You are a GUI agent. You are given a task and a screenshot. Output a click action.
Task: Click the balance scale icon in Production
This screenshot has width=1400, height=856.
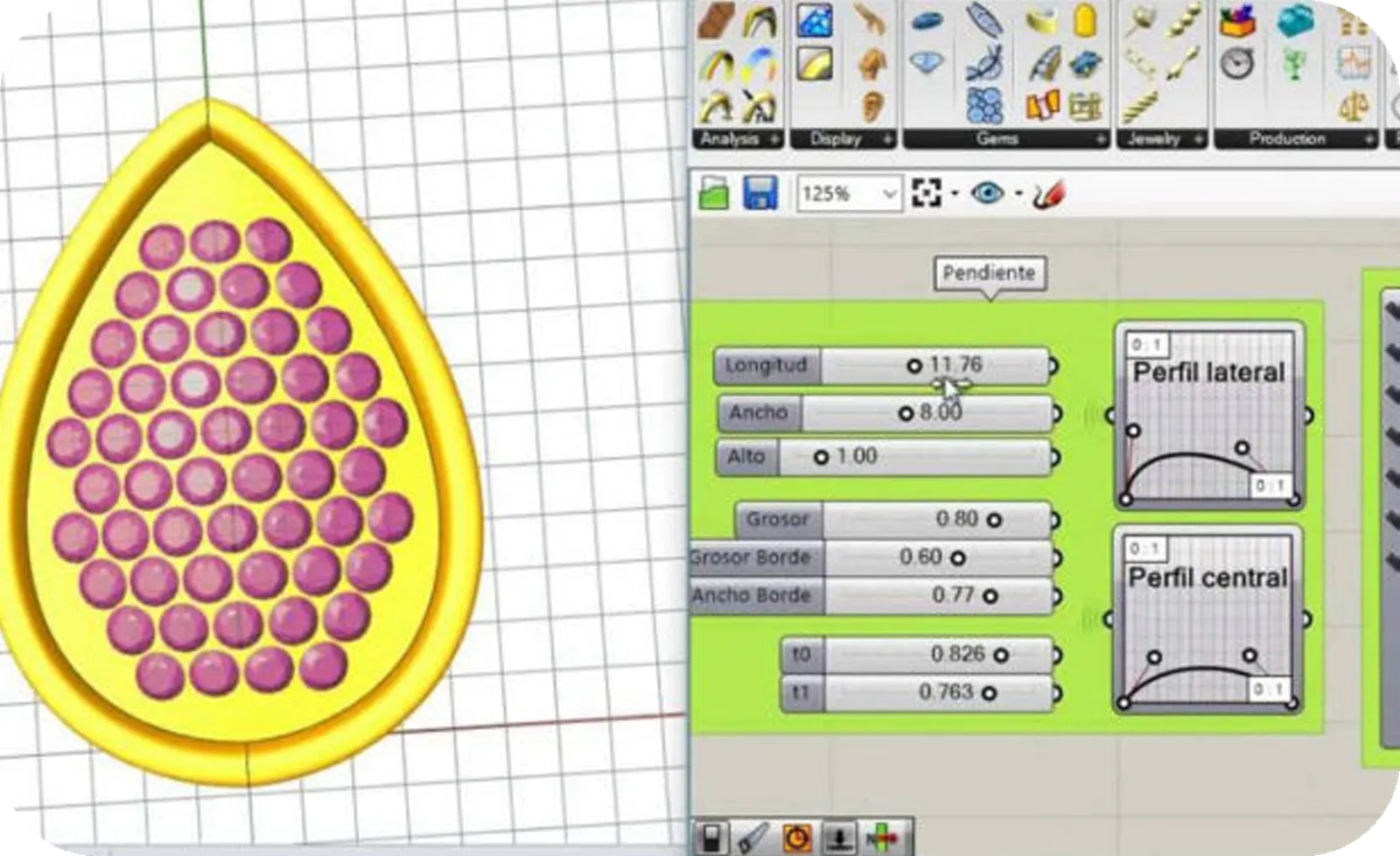[x=1353, y=107]
